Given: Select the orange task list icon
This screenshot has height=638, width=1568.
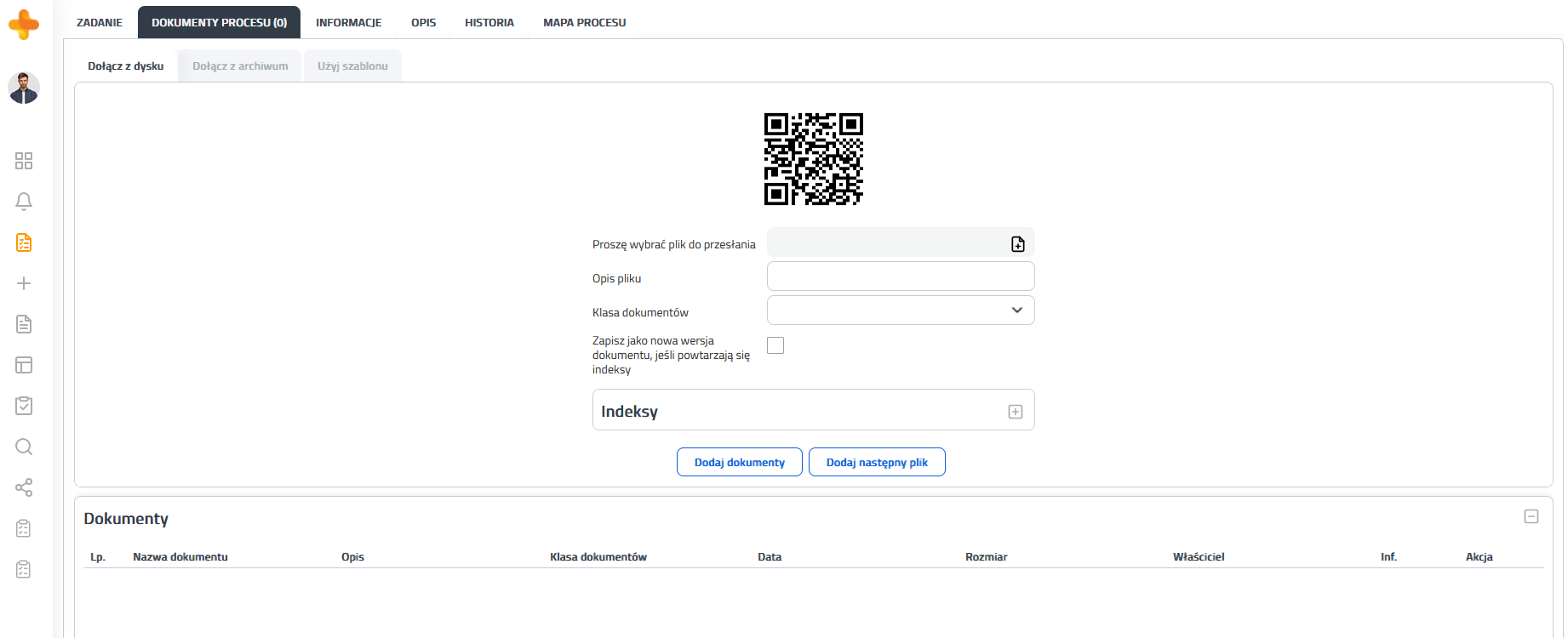Looking at the screenshot, I should [x=24, y=242].
